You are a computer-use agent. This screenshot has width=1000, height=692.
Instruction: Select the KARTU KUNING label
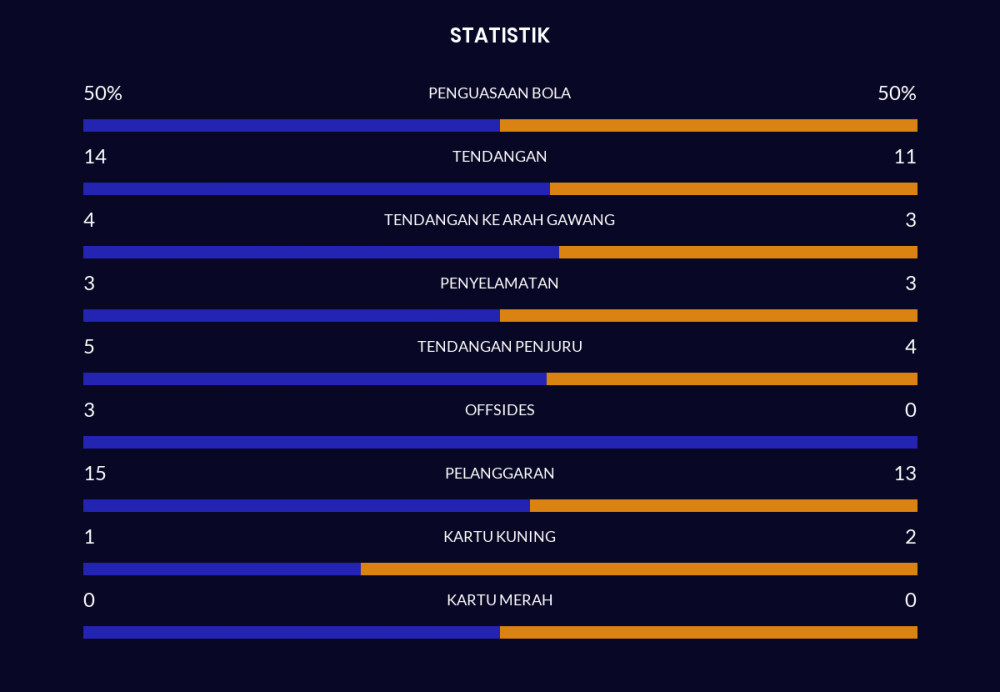click(x=499, y=537)
